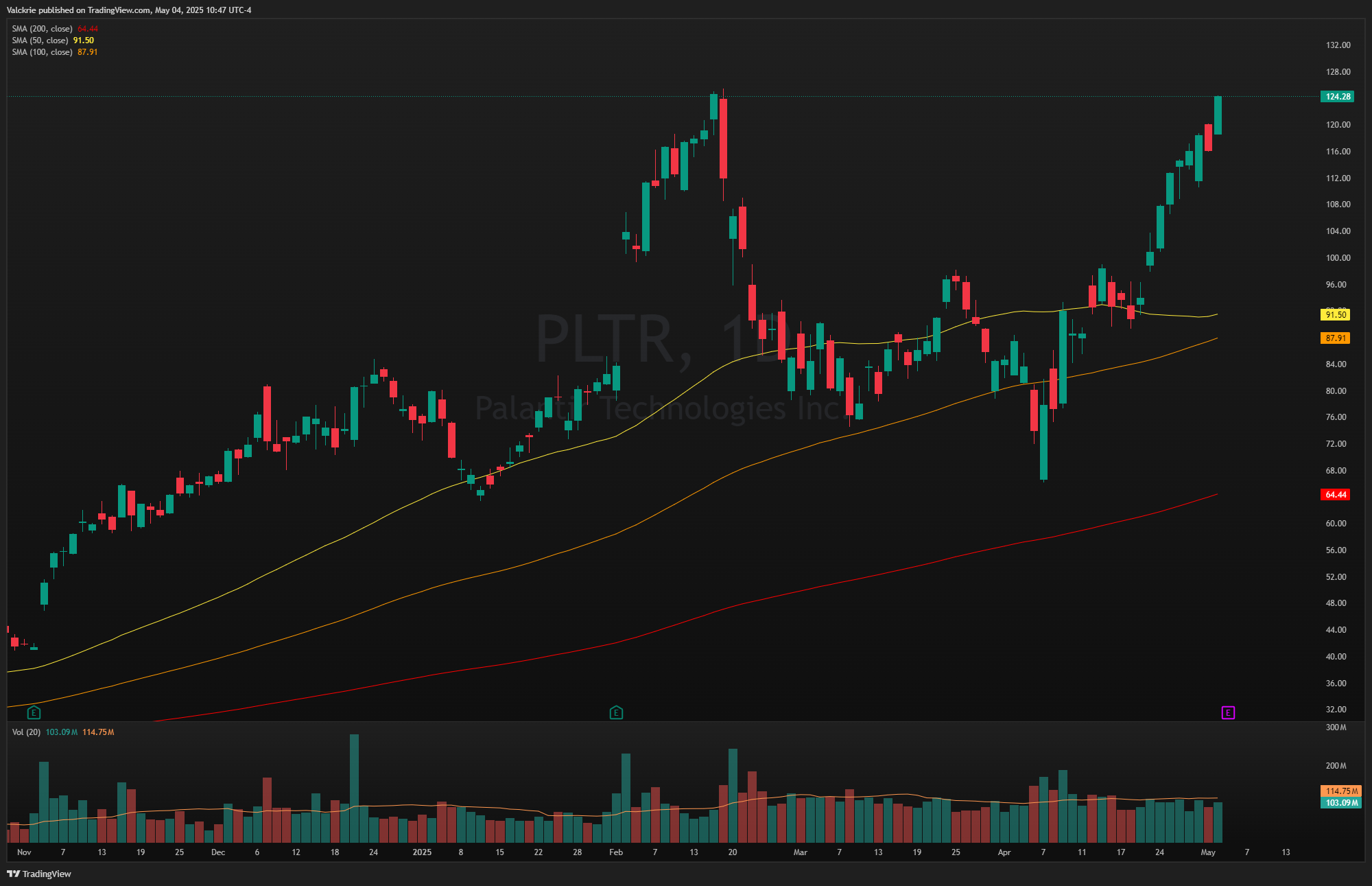1372x886 pixels.
Task: Click the yellow SMA 50 price tag 91.50
Action: (x=1335, y=315)
